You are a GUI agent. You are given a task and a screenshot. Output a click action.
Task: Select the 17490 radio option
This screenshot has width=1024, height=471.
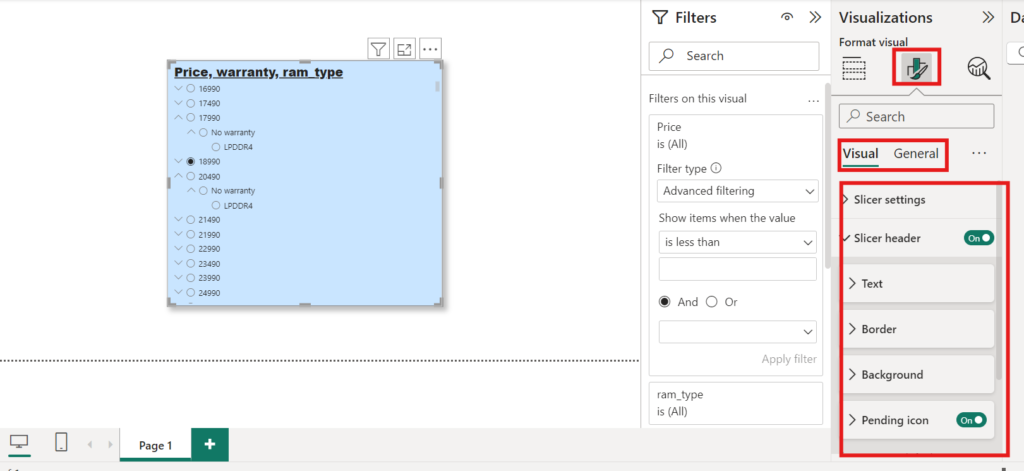(190, 103)
